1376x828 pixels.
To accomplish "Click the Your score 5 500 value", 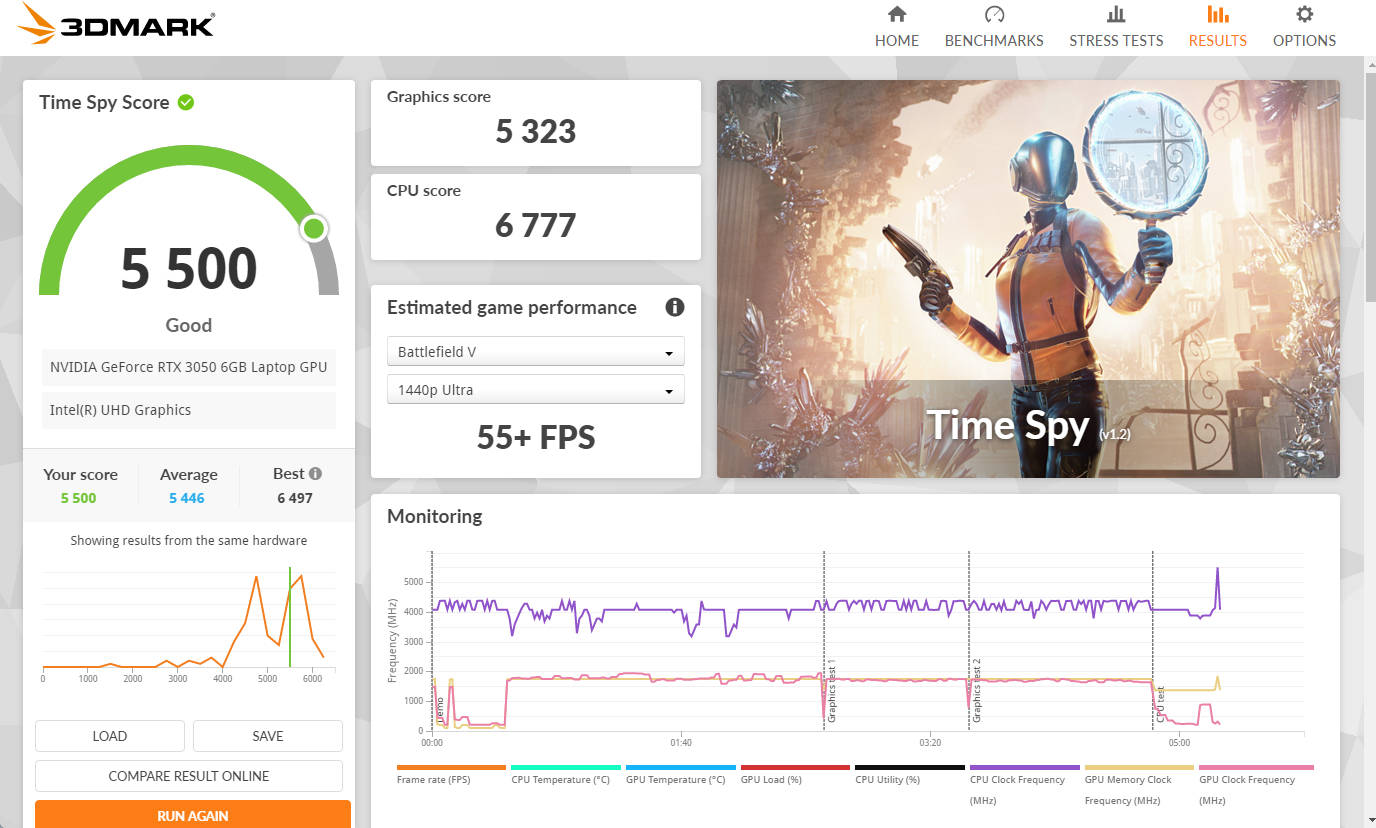I will pyautogui.click(x=79, y=498).
